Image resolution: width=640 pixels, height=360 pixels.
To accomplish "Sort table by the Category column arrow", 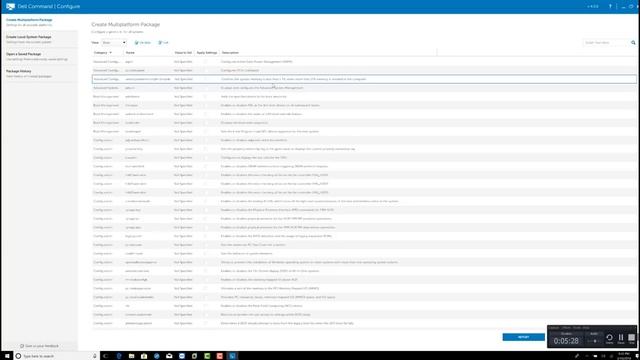I will [110, 53].
